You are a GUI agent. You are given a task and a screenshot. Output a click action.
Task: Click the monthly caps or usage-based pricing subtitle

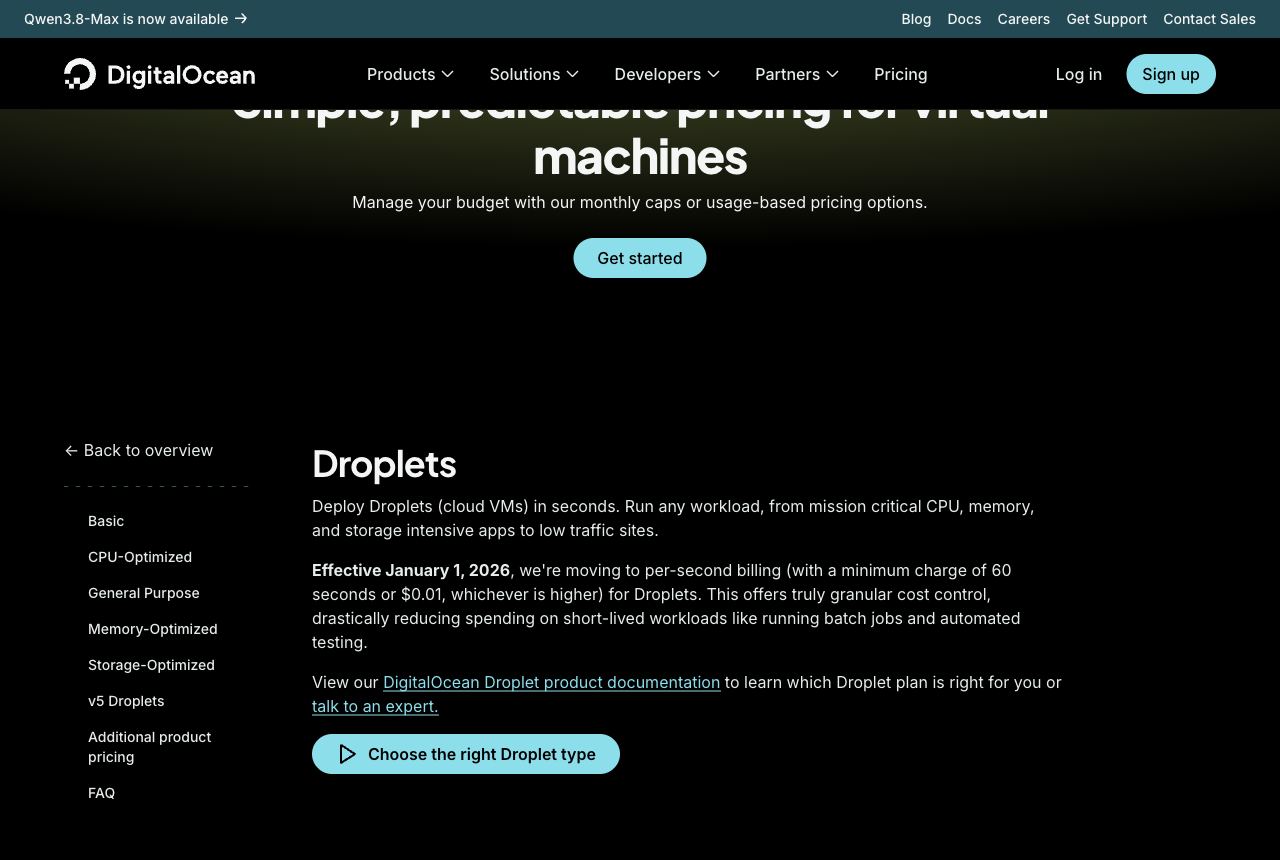click(640, 202)
